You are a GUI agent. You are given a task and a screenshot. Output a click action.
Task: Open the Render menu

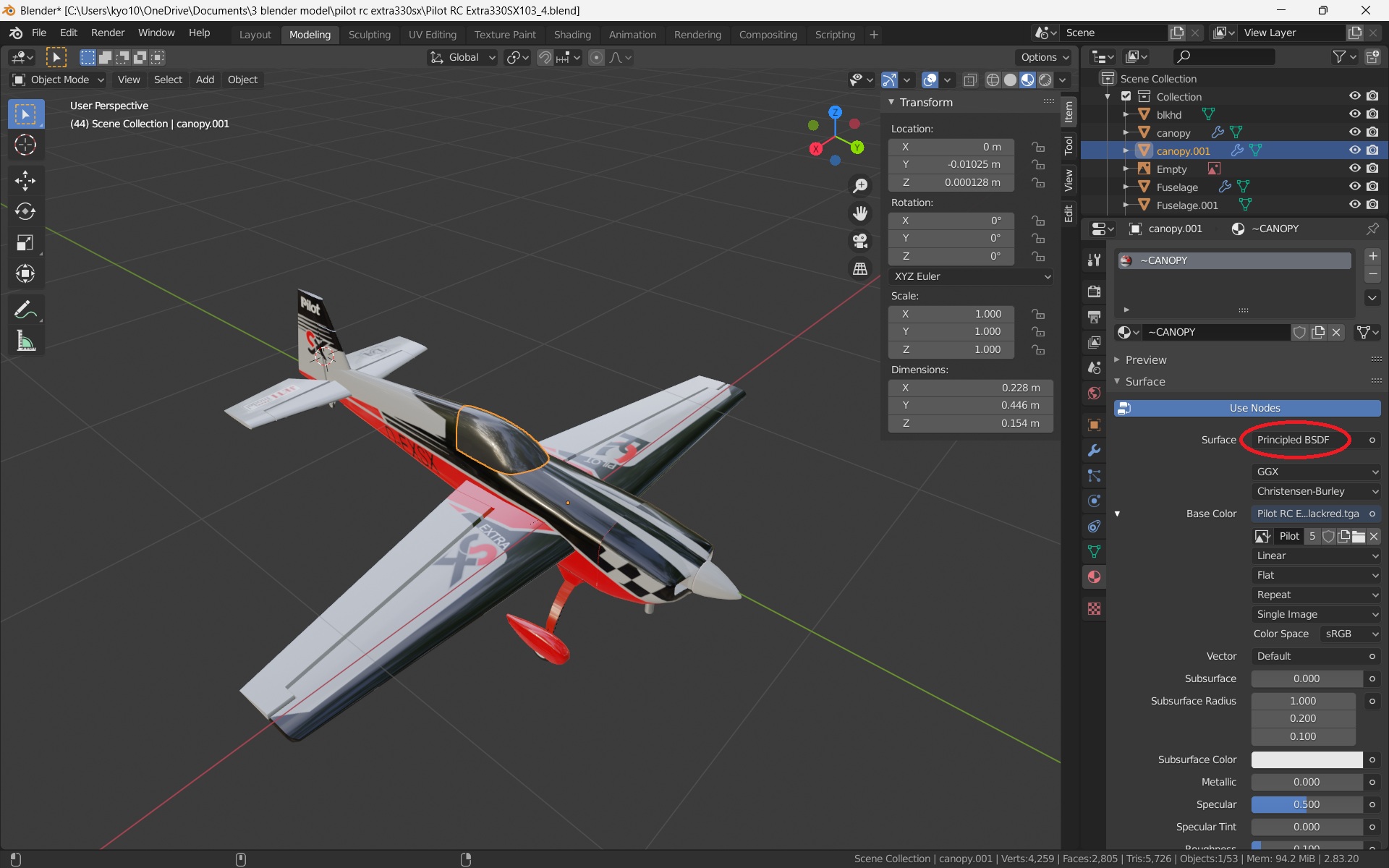108,33
